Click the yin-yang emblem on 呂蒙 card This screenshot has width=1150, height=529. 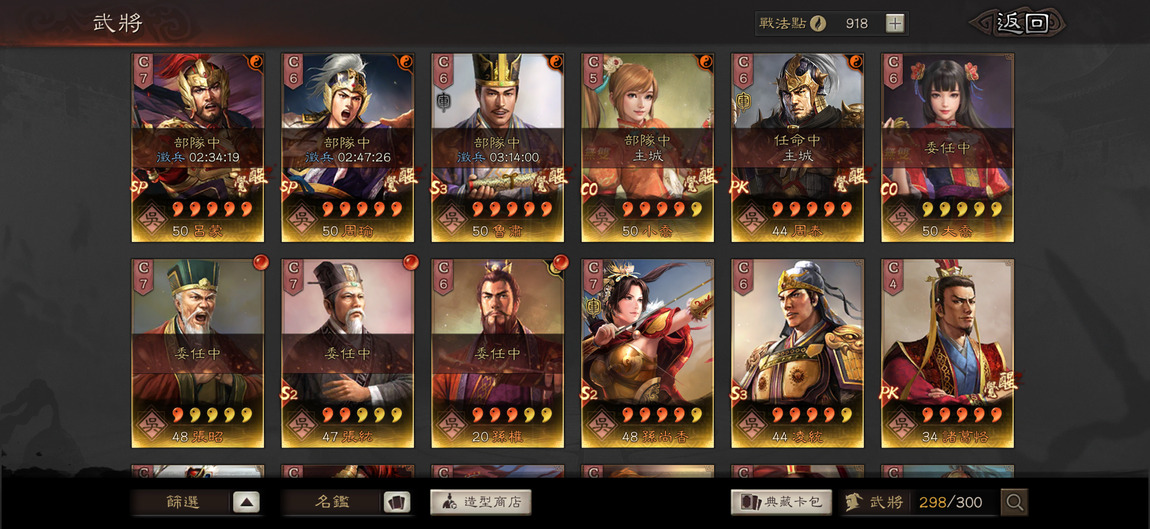256,61
